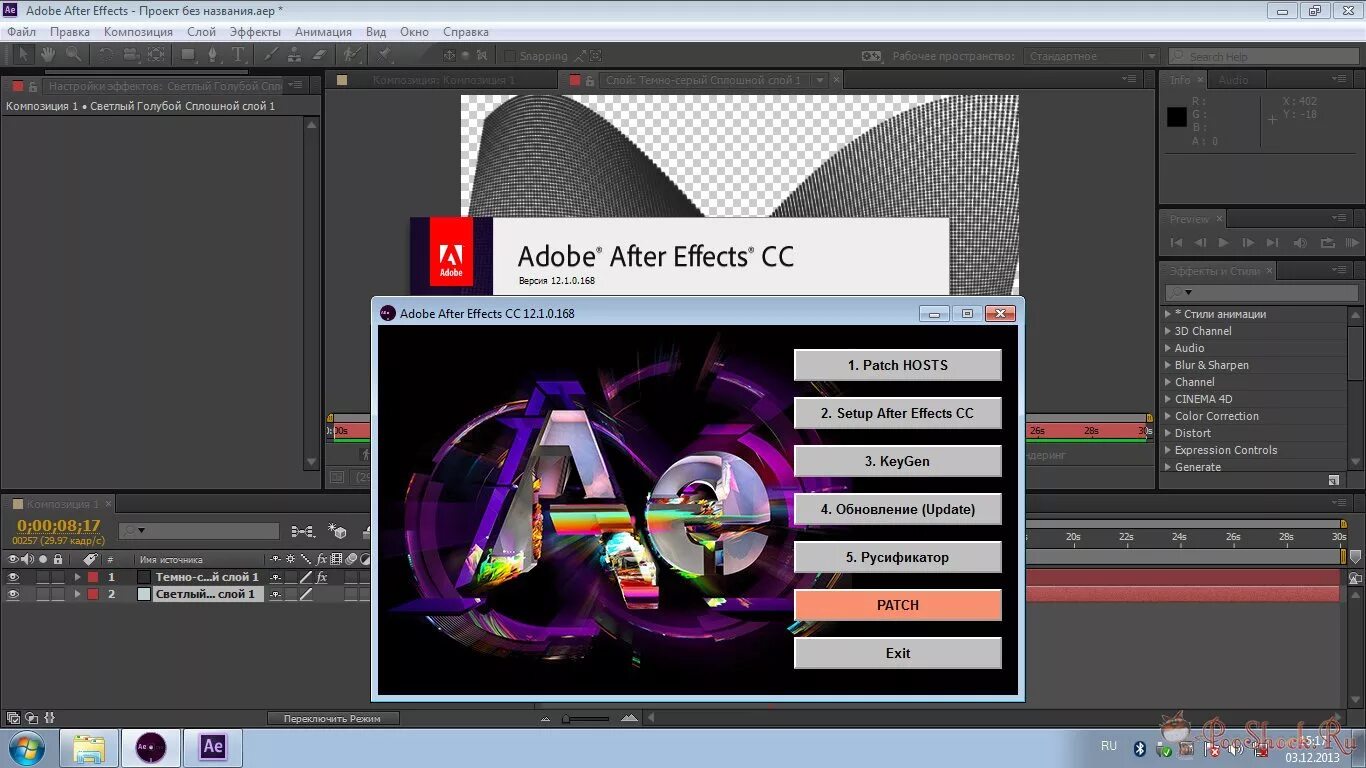Image resolution: width=1366 pixels, height=768 pixels.
Task: Select the Pen tool
Action: click(x=213, y=55)
